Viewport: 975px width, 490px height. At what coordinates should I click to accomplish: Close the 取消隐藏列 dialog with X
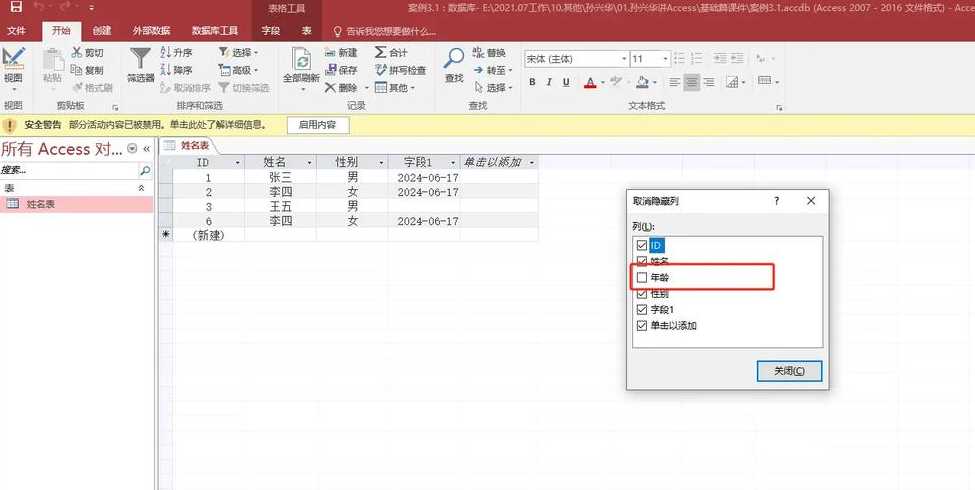tap(811, 201)
